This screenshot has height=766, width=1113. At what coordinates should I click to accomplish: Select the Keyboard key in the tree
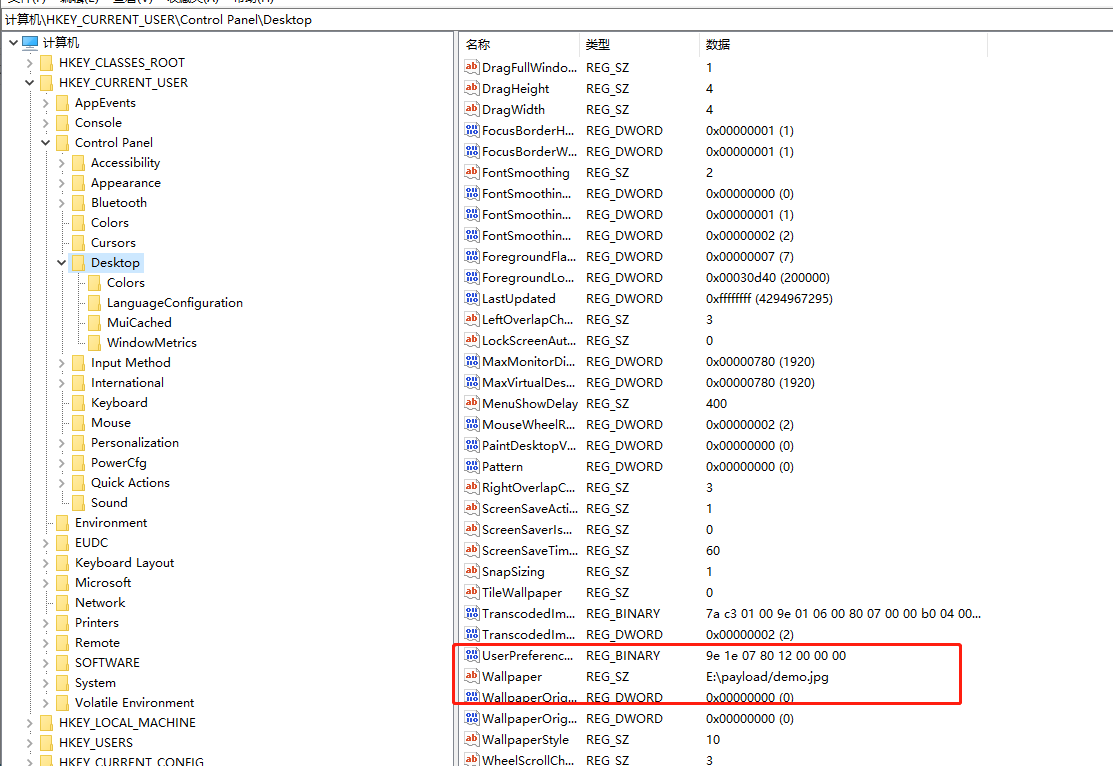(x=119, y=403)
